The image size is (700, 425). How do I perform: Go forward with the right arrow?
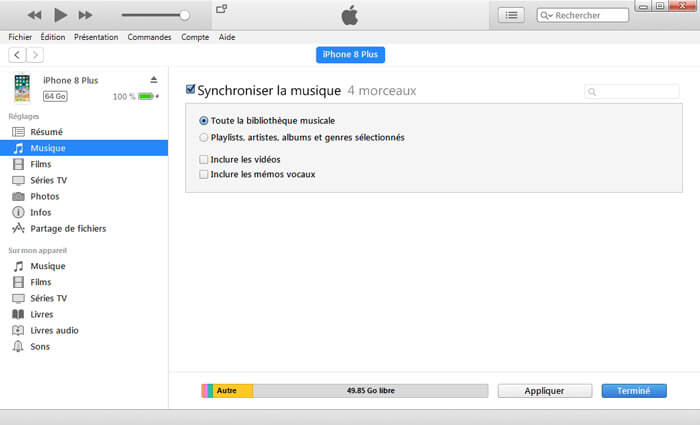(x=35, y=55)
